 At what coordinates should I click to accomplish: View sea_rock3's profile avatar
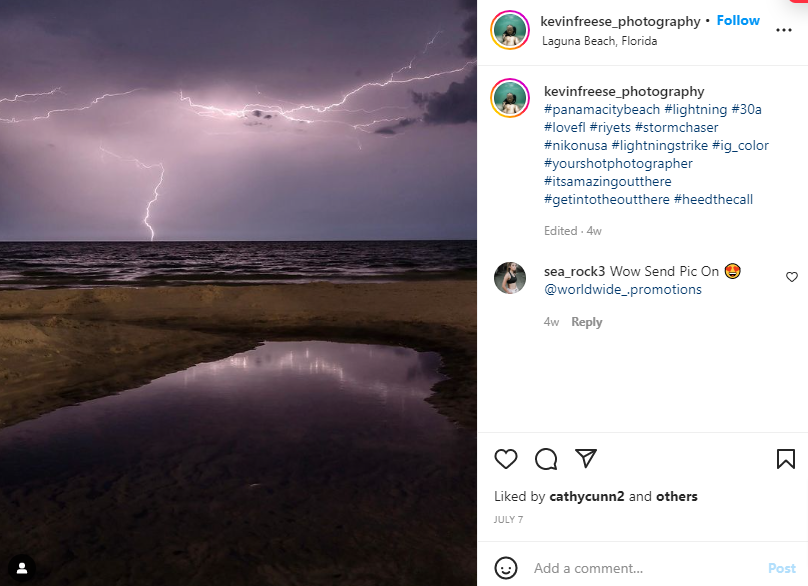pyautogui.click(x=510, y=278)
